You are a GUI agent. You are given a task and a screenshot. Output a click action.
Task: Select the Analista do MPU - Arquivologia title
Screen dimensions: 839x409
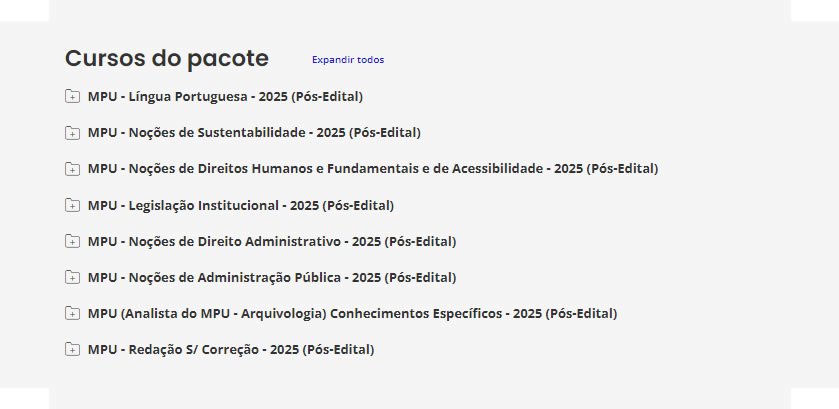(352, 314)
